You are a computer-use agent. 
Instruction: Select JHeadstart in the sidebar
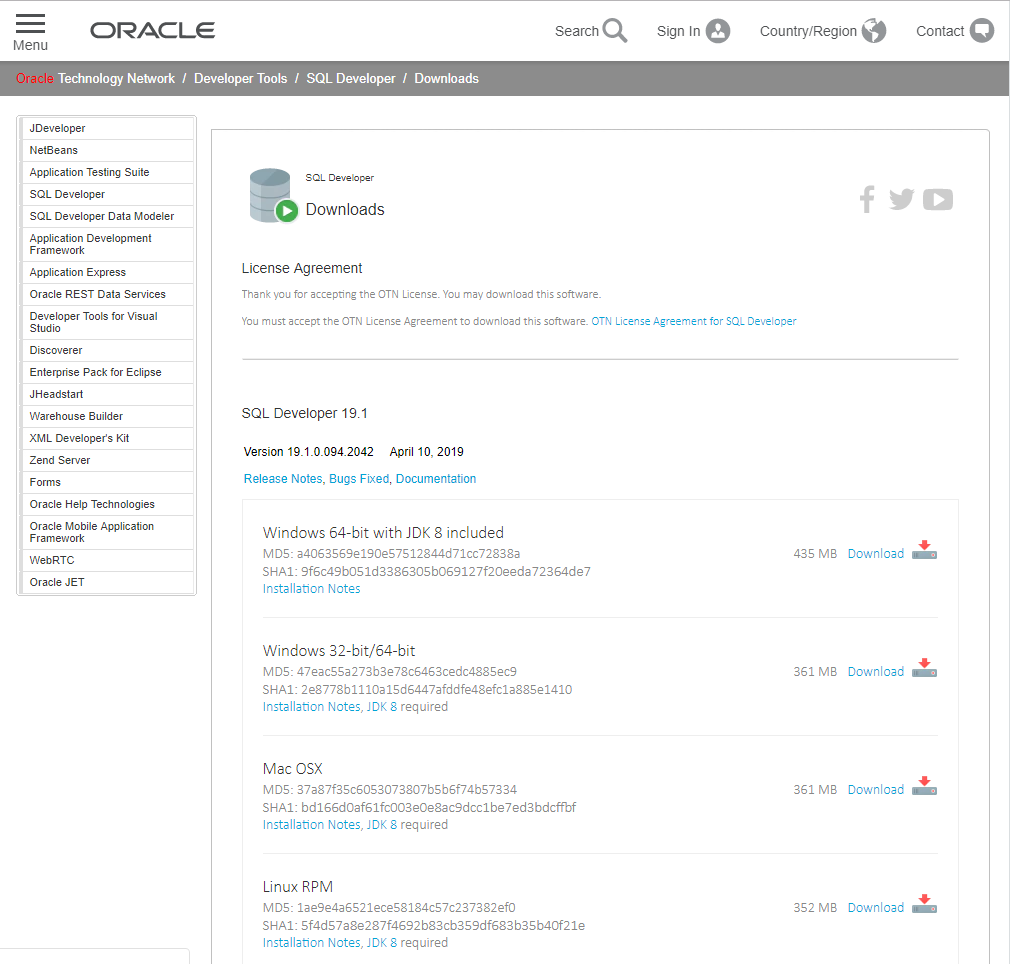(108, 393)
